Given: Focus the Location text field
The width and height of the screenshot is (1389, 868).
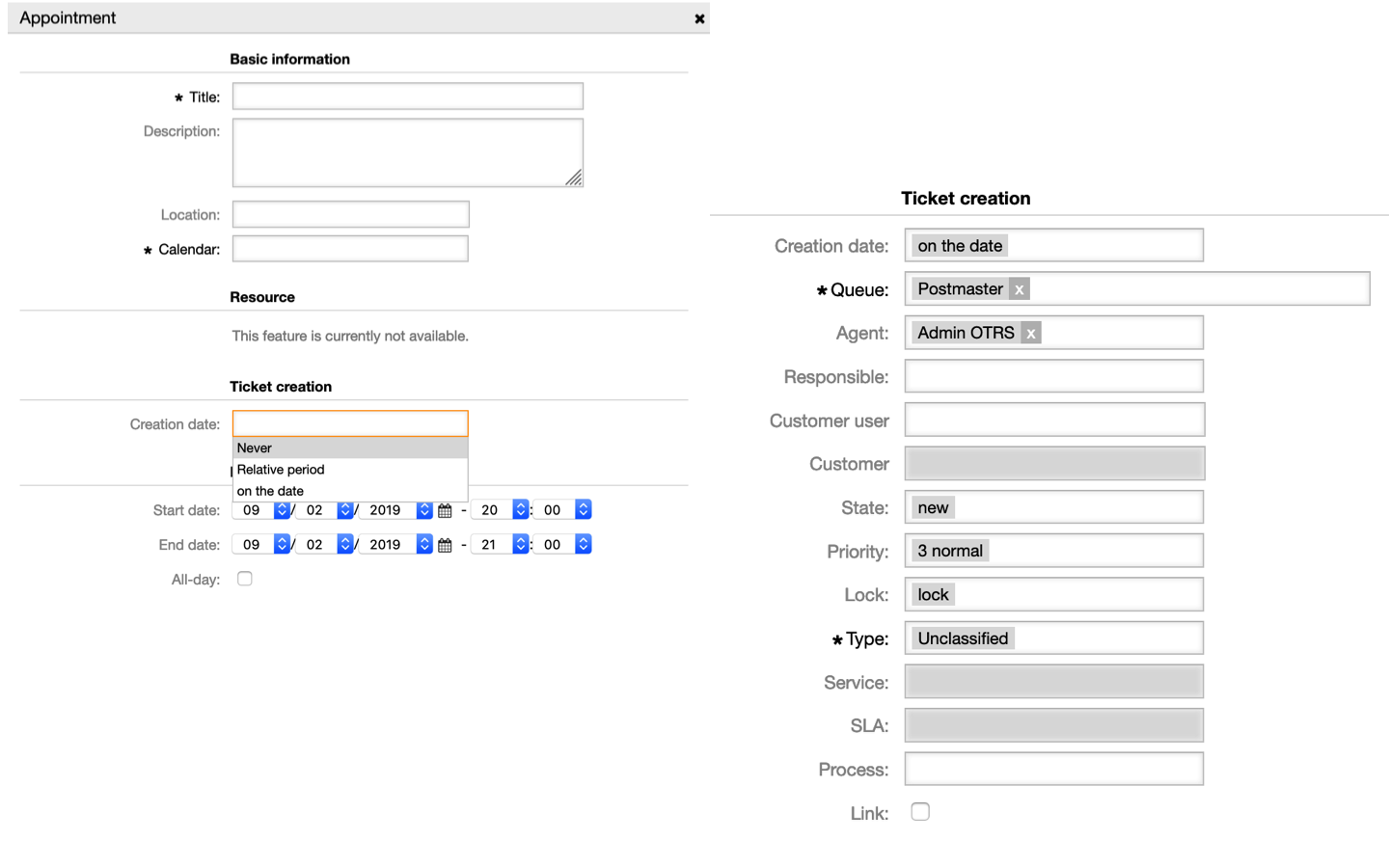Looking at the screenshot, I should [x=350, y=214].
